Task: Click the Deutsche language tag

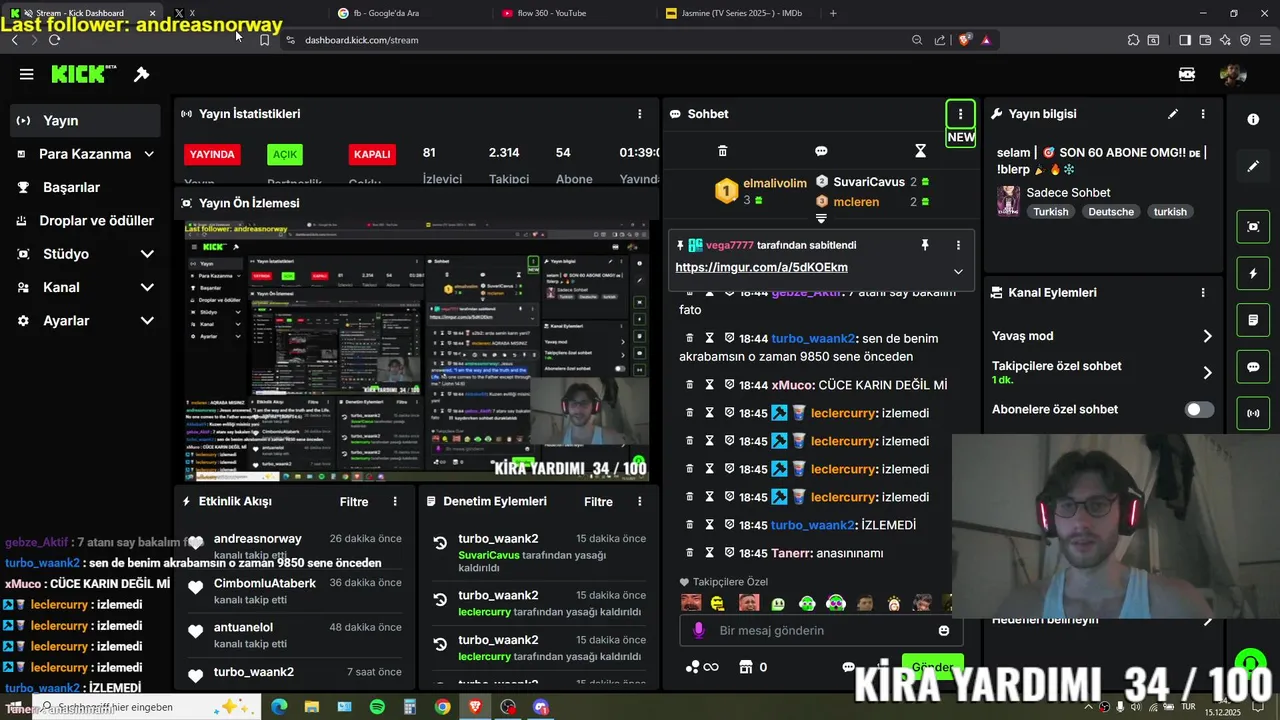Action: pos(1111,212)
